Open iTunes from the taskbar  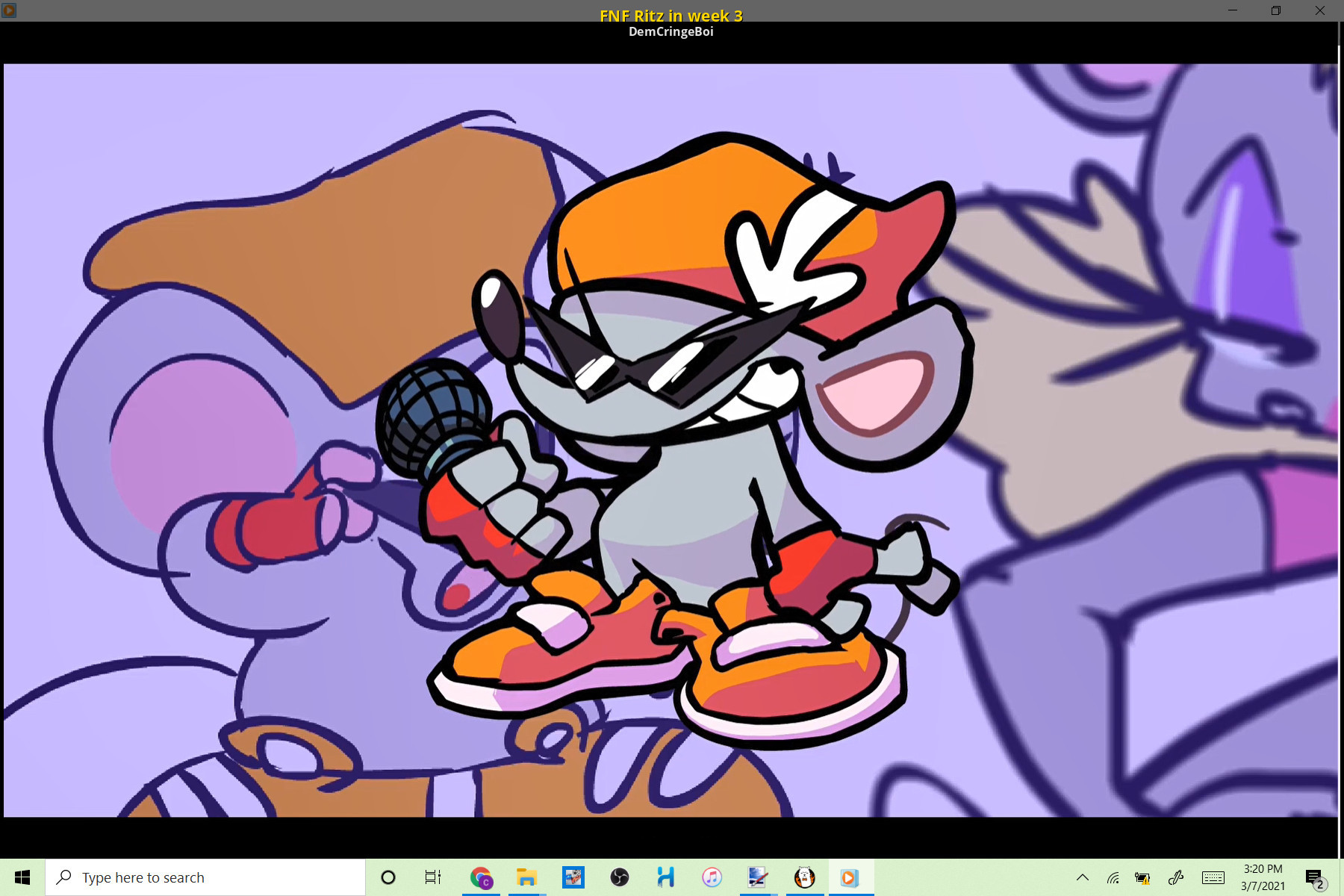pyautogui.click(x=712, y=877)
